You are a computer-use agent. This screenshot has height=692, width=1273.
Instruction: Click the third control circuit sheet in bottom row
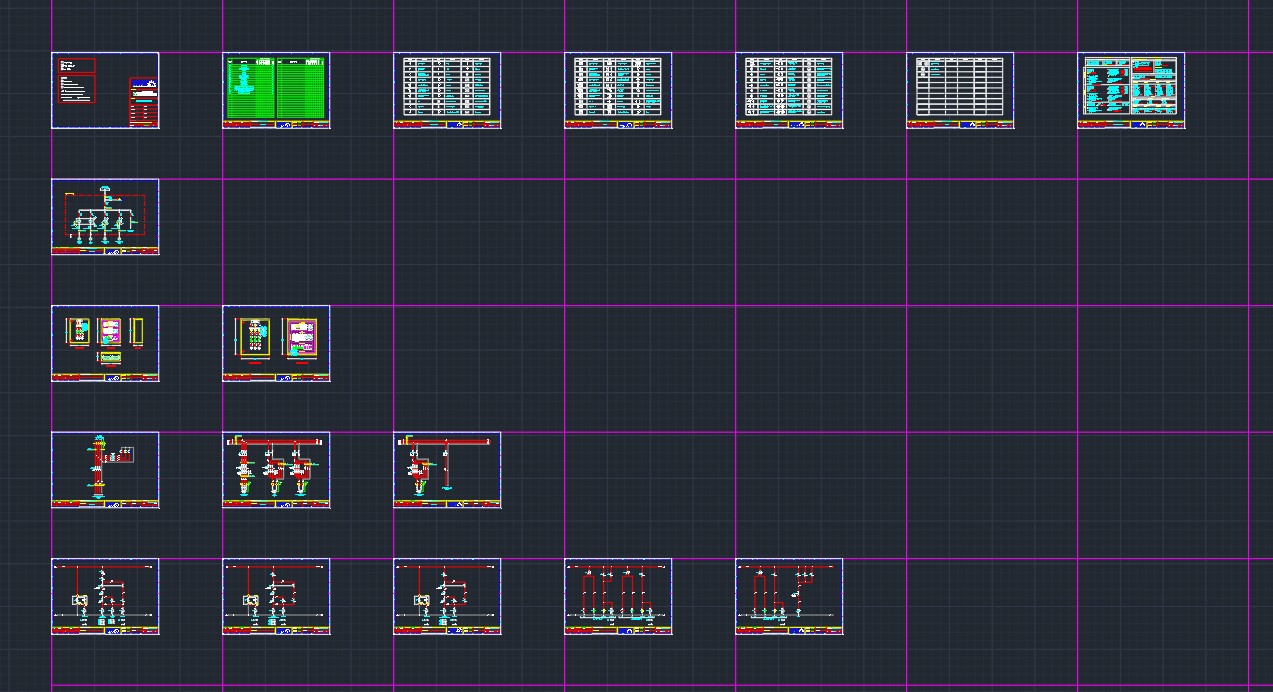447,596
